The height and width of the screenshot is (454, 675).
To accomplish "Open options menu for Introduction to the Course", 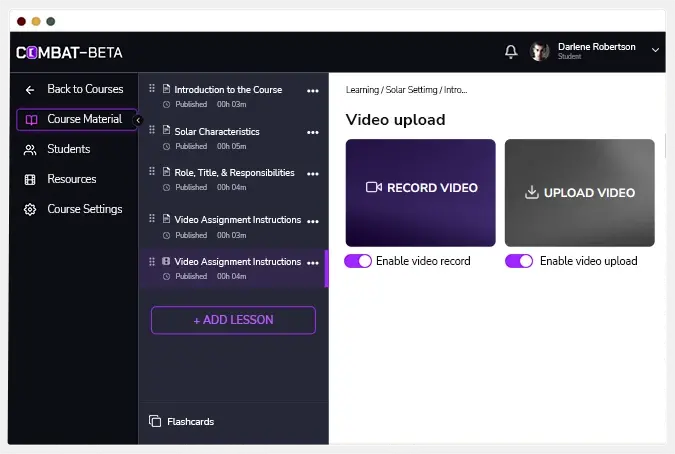I will click(313, 90).
